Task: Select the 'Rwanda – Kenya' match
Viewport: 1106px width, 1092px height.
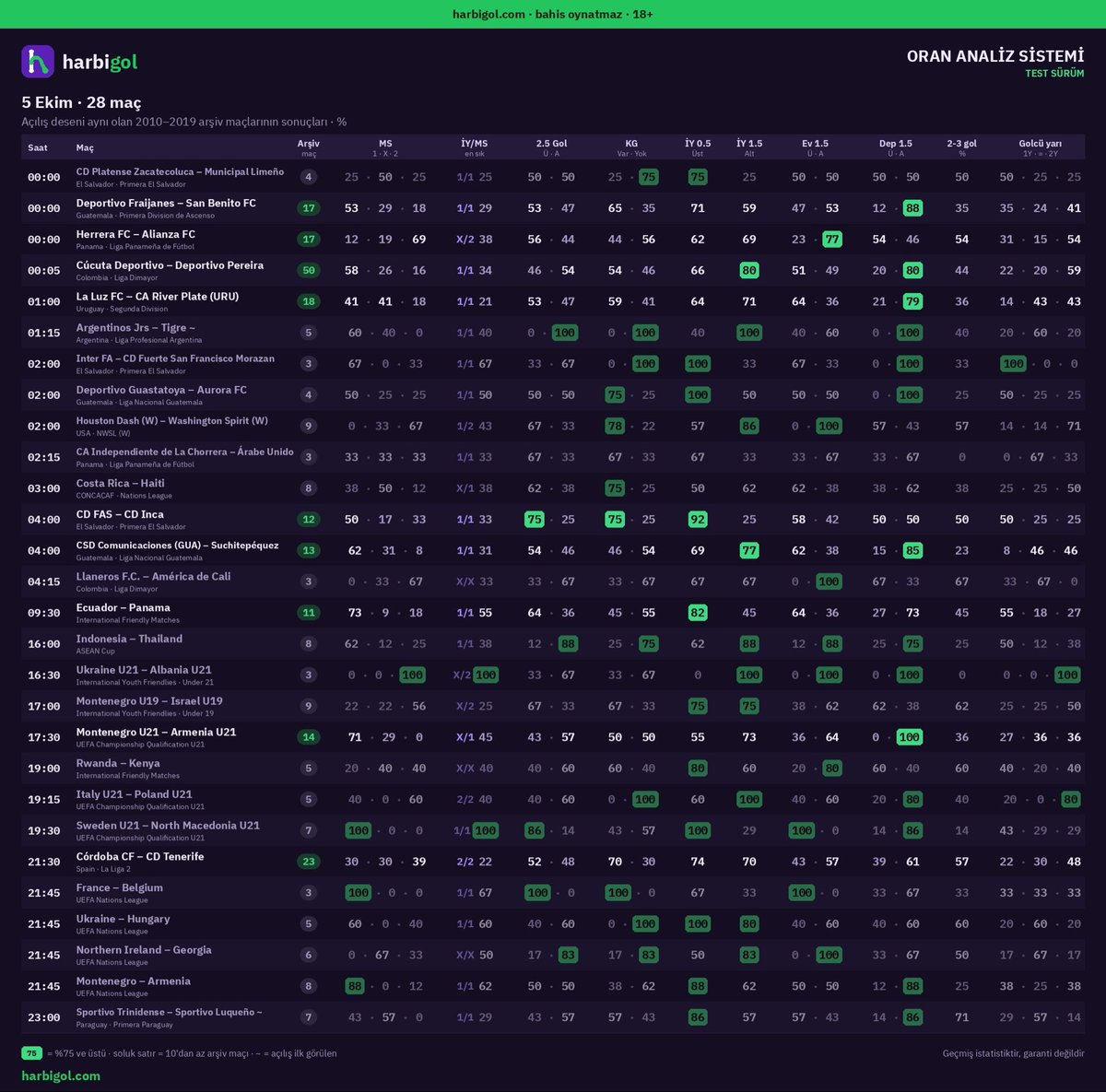Action: [x=118, y=764]
